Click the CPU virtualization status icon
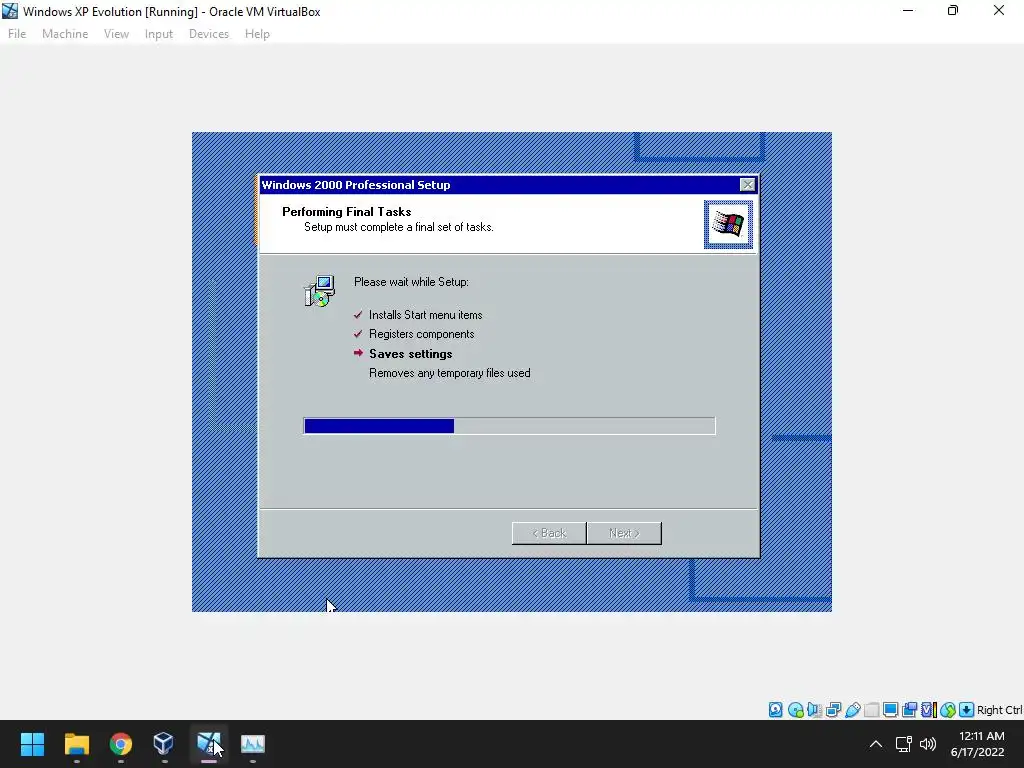The width and height of the screenshot is (1024, 768). (x=929, y=710)
